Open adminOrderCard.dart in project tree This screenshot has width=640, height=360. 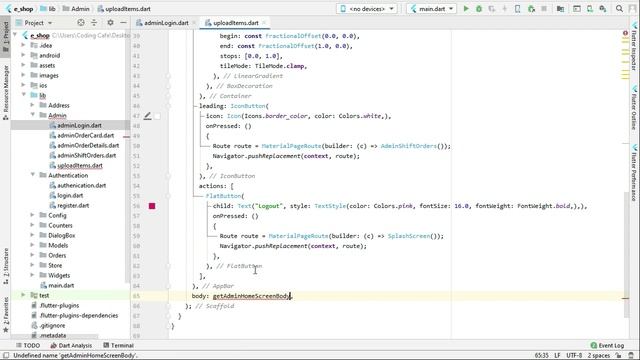pos(85,135)
